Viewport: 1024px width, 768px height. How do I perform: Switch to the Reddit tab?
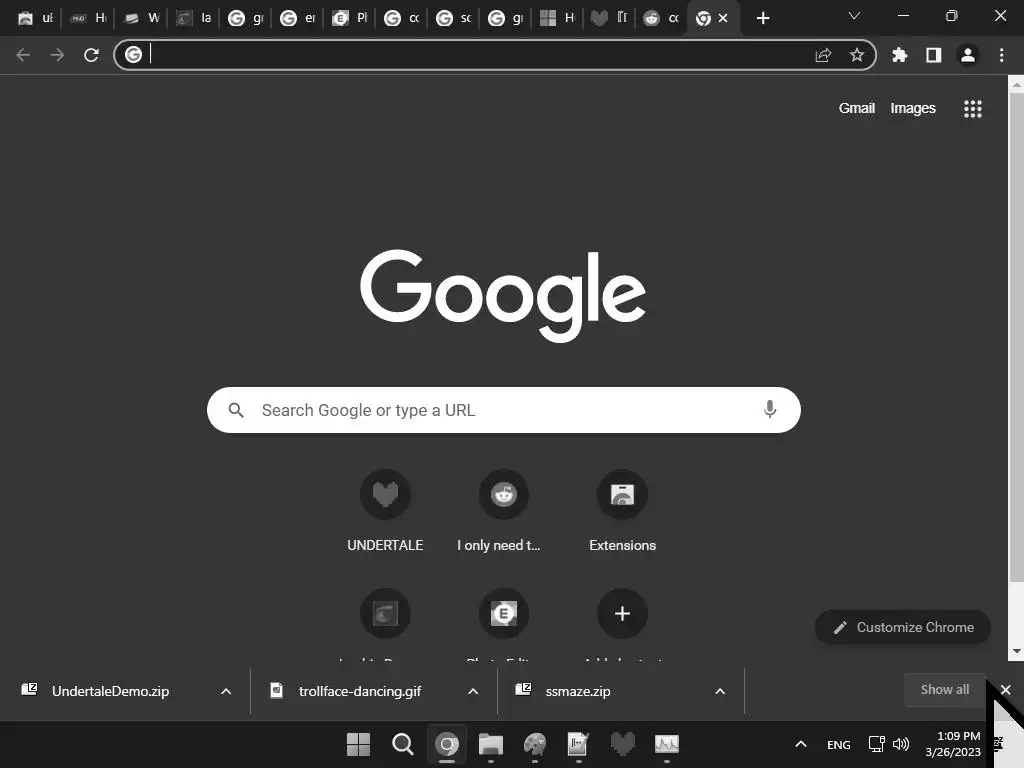662,18
